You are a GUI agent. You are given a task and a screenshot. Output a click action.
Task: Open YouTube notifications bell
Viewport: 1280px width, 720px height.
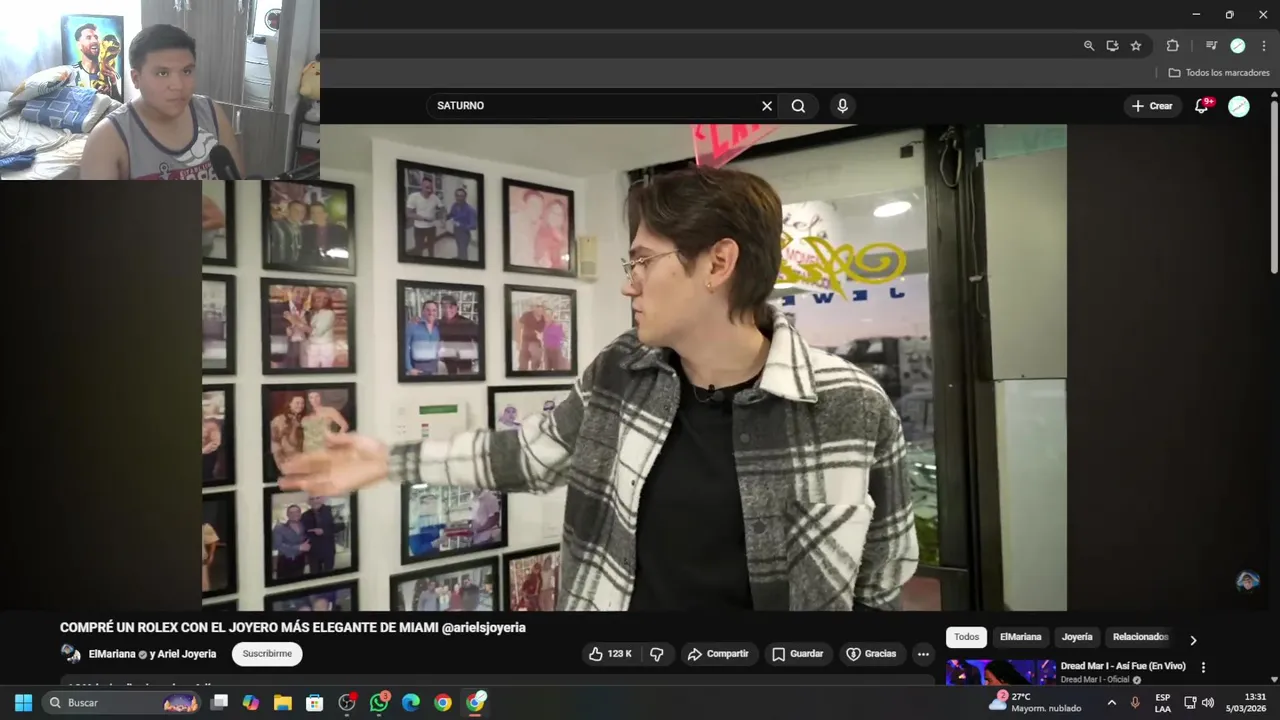pyautogui.click(x=1202, y=106)
